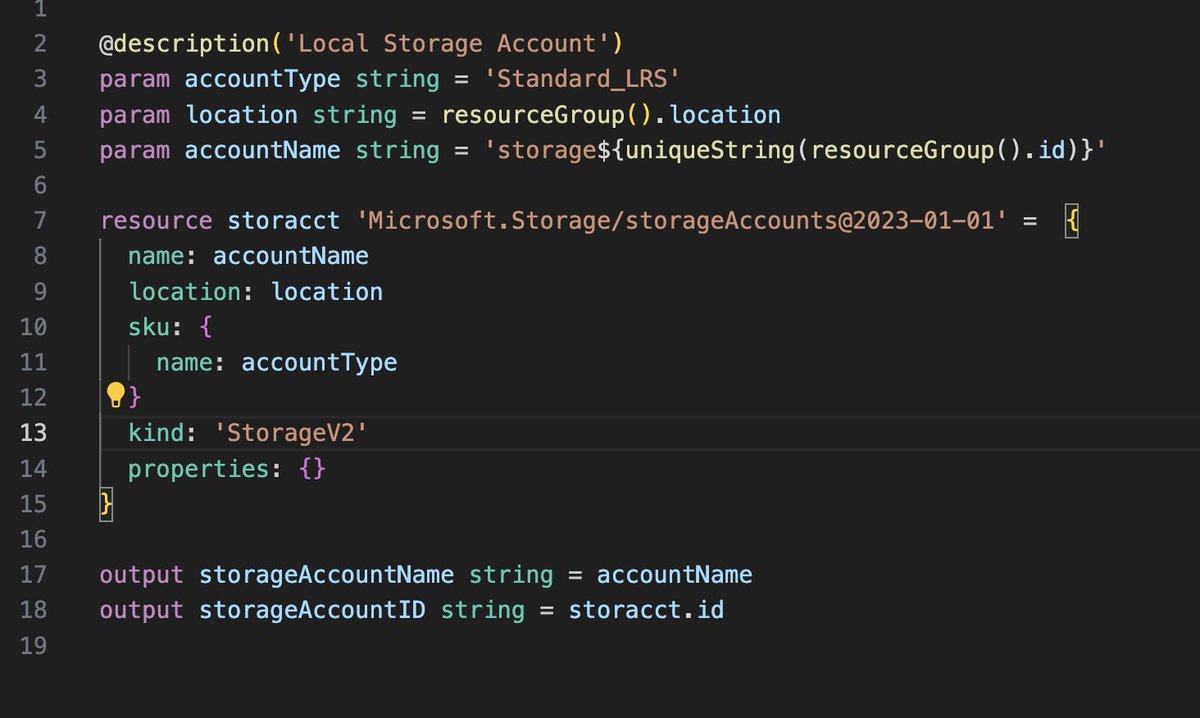Click the lightbulb quick-fix icon on line 12

(x=115, y=395)
